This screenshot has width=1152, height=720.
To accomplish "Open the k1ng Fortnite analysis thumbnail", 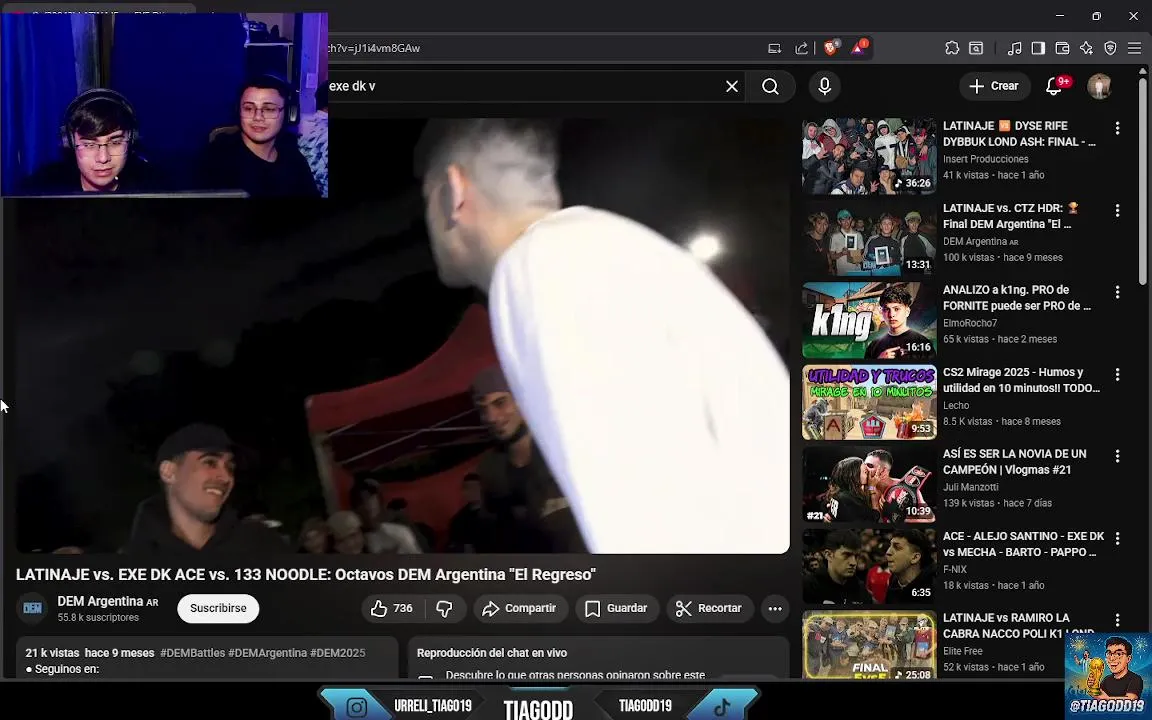I will (x=869, y=320).
